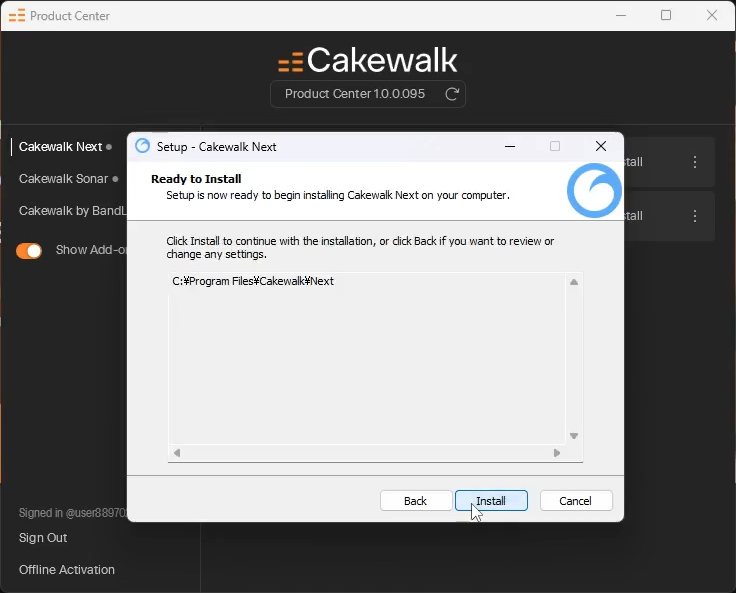Click the large Cakewalk Next logo in the setup header
Image resolution: width=736 pixels, height=593 pixels.
[594, 191]
